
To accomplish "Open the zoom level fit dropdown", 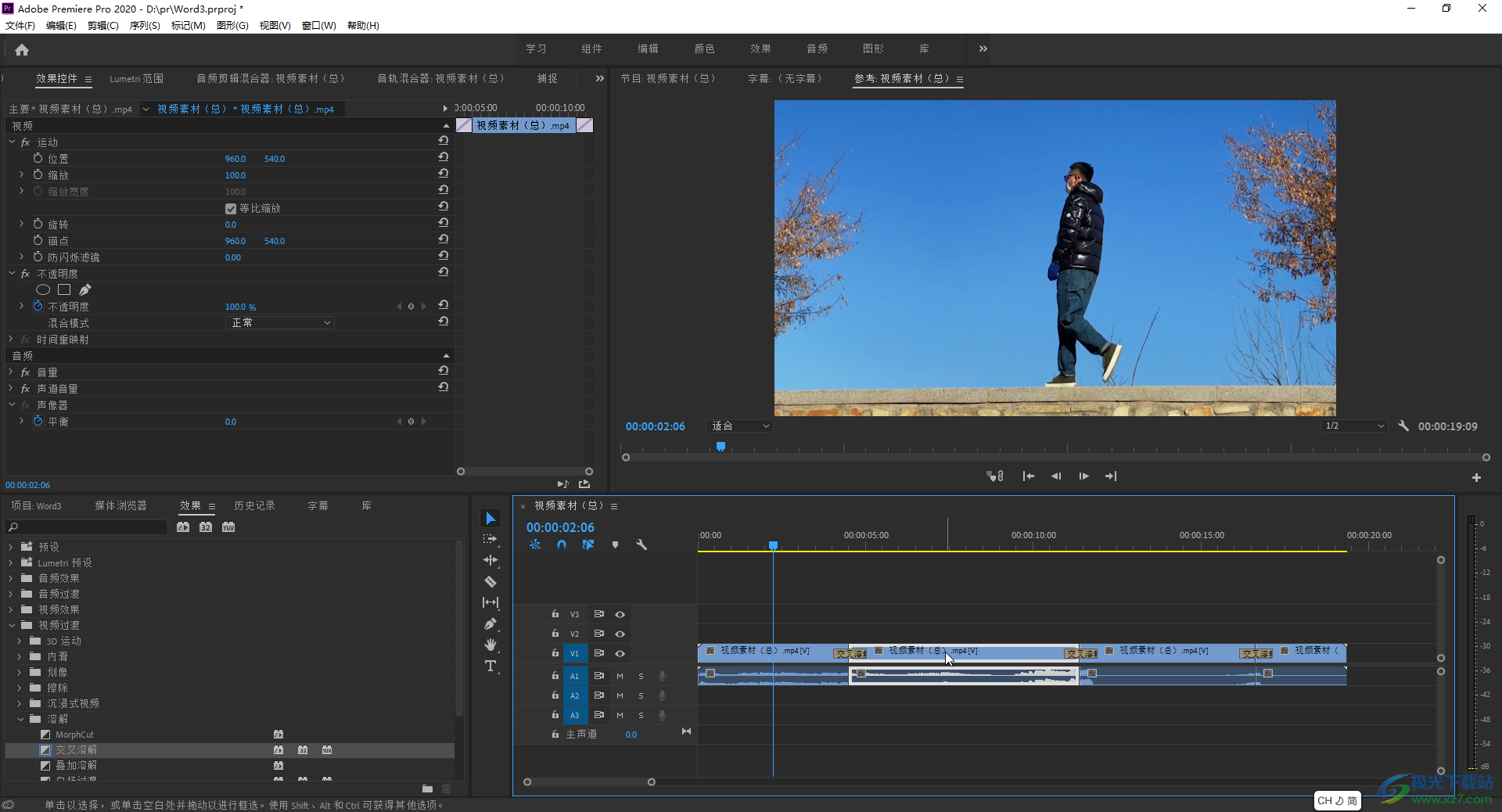I will [739, 426].
